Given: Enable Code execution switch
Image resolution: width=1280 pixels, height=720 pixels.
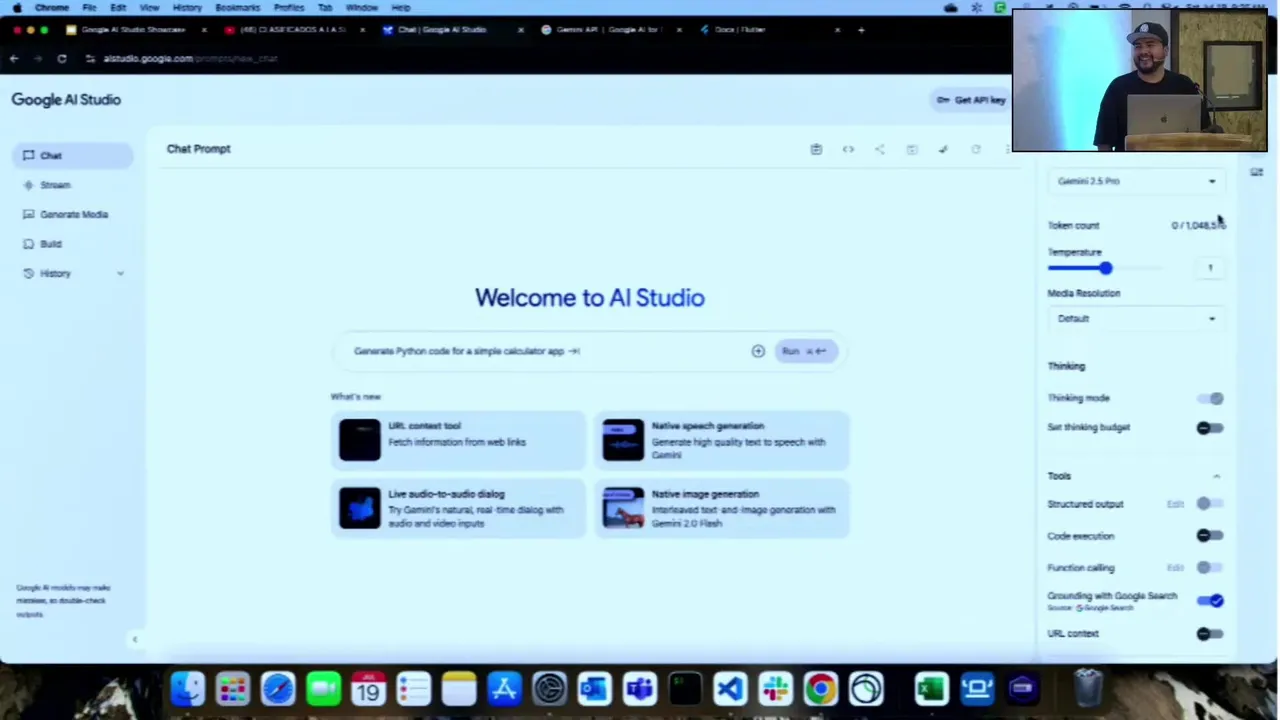Looking at the screenshot, I should [1210, 536].
